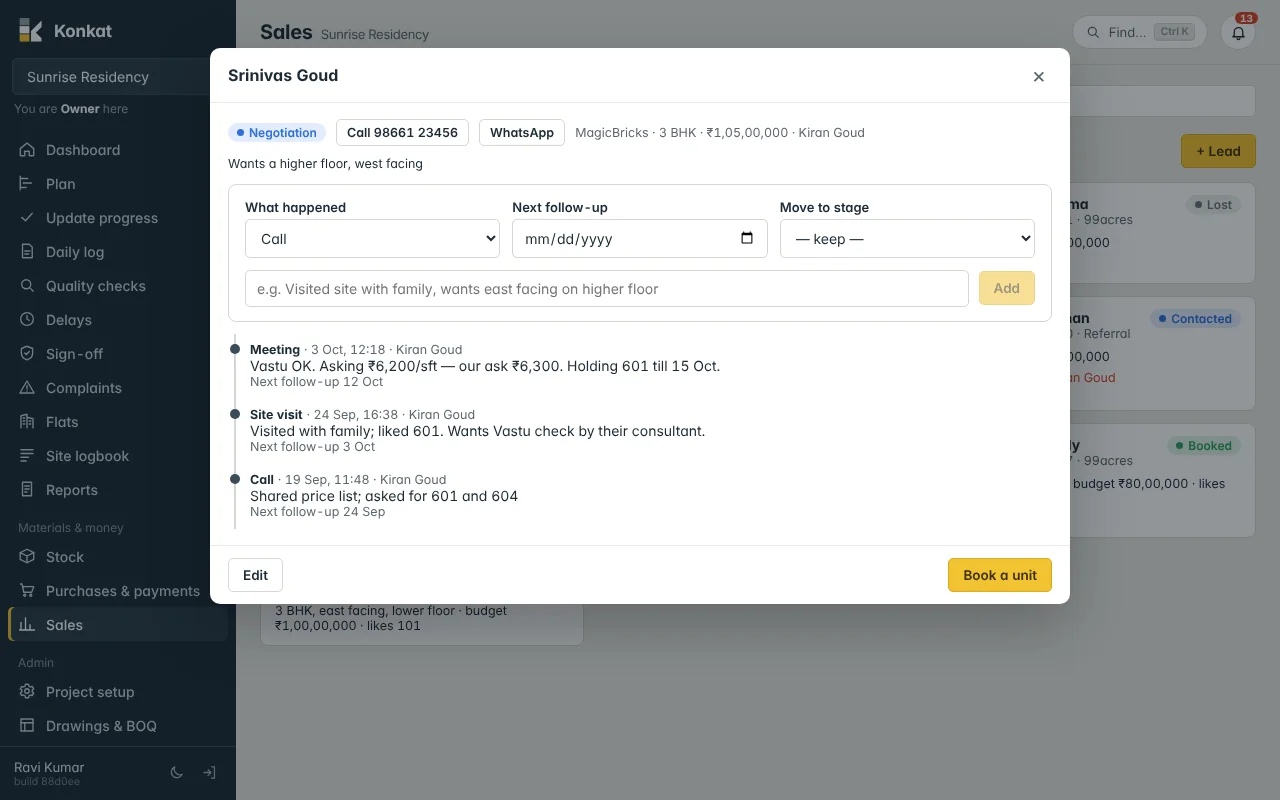Click the activity note text field

[x=607, y=289]
